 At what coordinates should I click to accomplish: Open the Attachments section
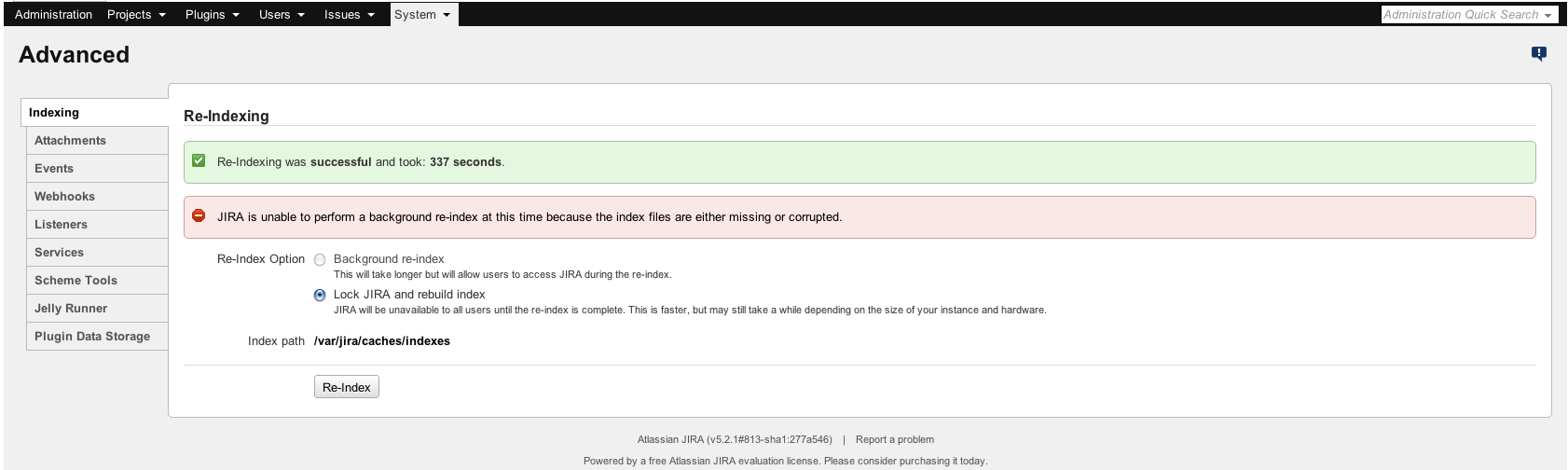click(x=97, y=140)
